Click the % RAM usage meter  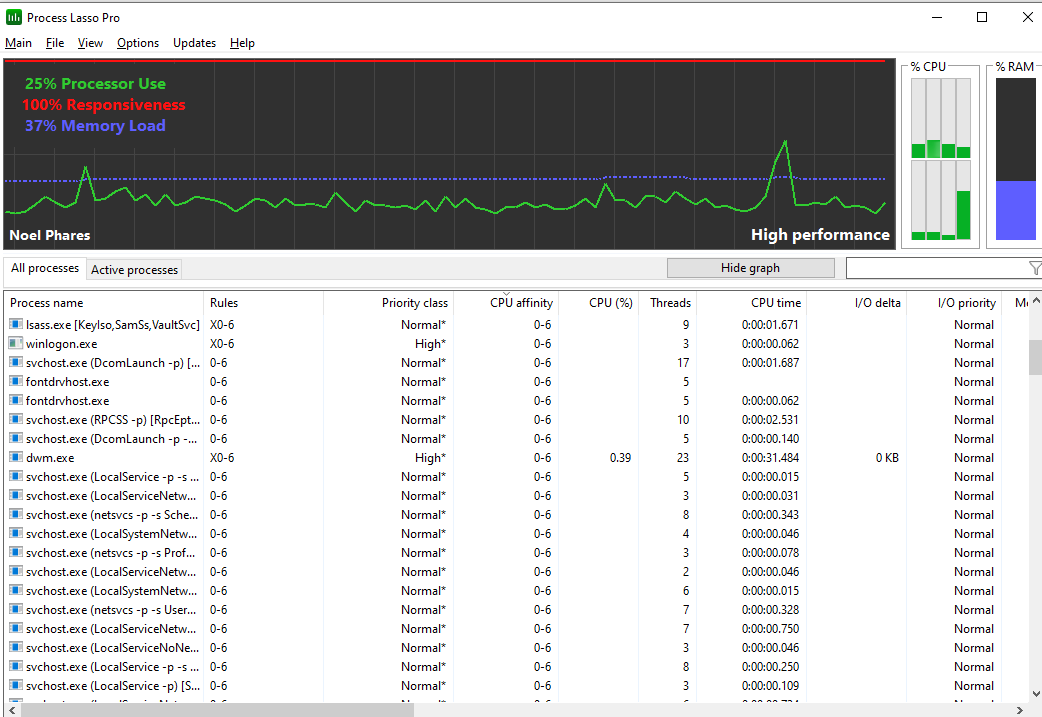[1015, 159]
